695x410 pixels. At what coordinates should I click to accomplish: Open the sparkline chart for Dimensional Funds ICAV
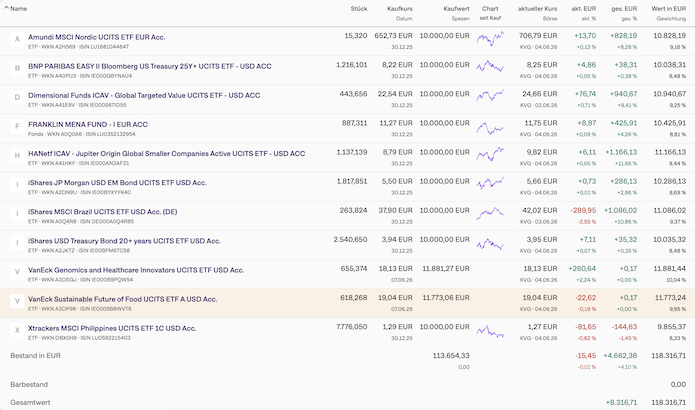490,96
